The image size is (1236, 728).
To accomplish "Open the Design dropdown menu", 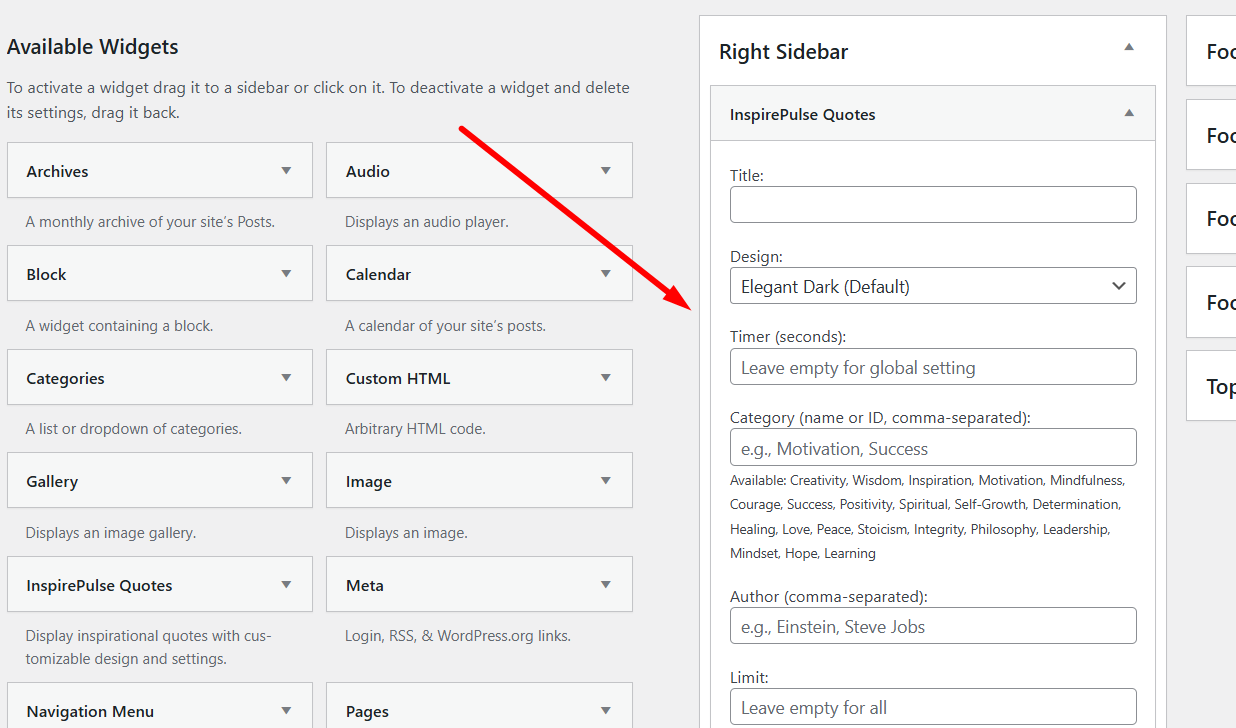I will 932,286.
